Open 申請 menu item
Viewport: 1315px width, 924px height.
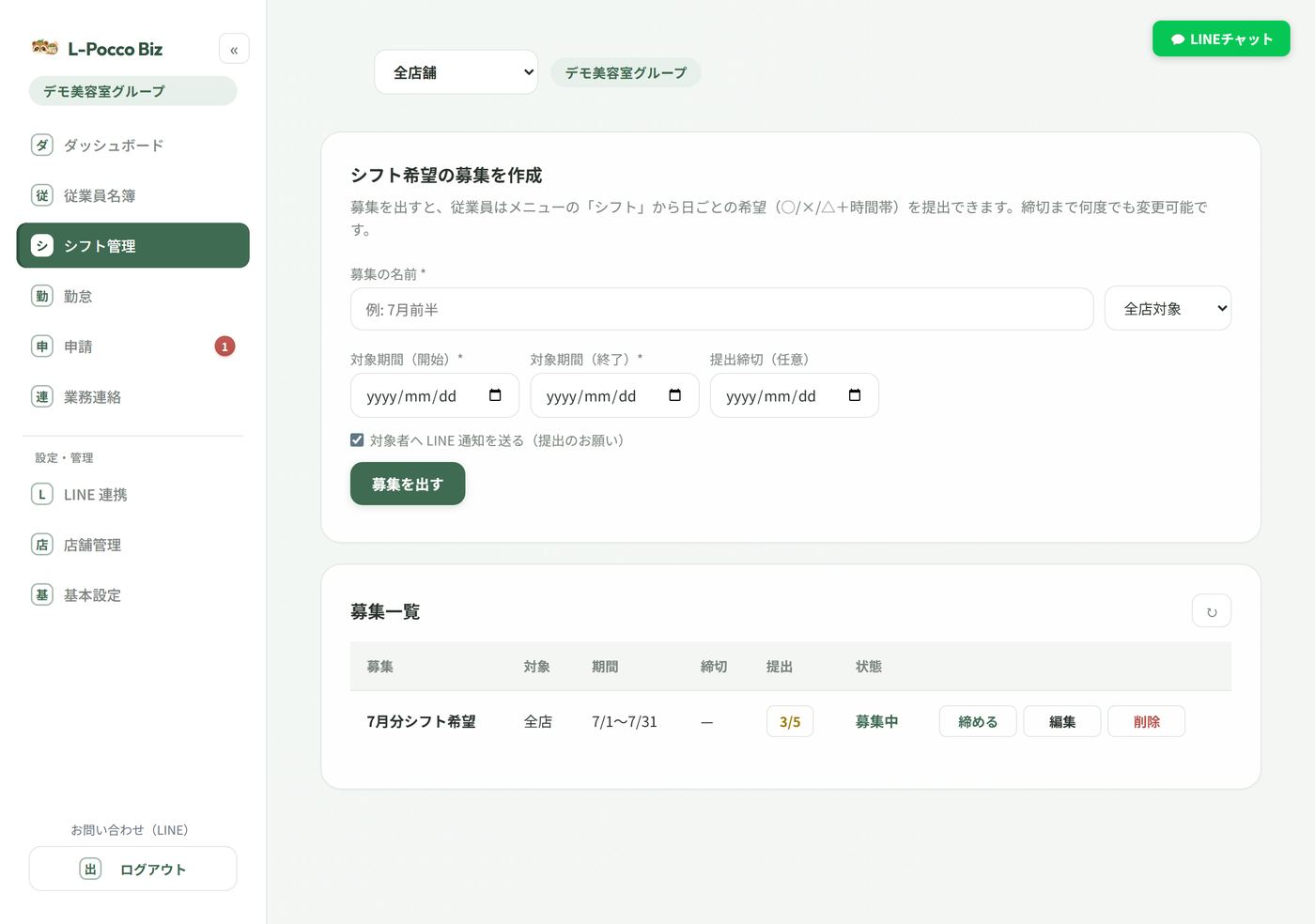pos(132,346)
